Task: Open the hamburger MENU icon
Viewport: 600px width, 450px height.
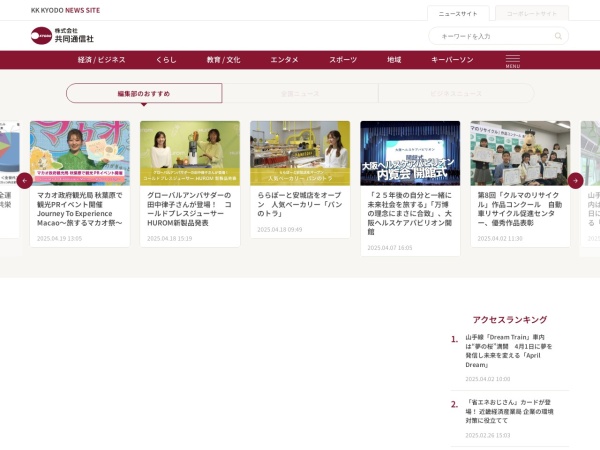Action: point(513,61)
